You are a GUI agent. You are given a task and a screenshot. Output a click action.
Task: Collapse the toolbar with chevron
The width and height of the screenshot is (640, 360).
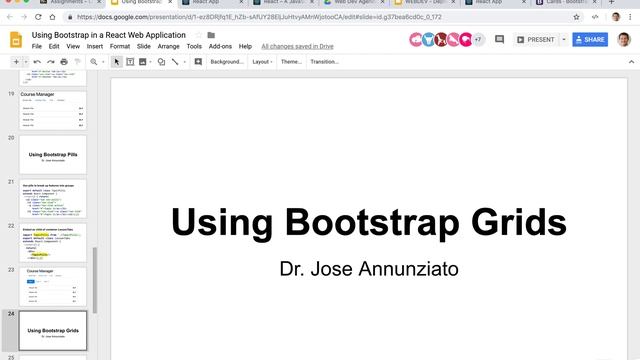point(631,62)
